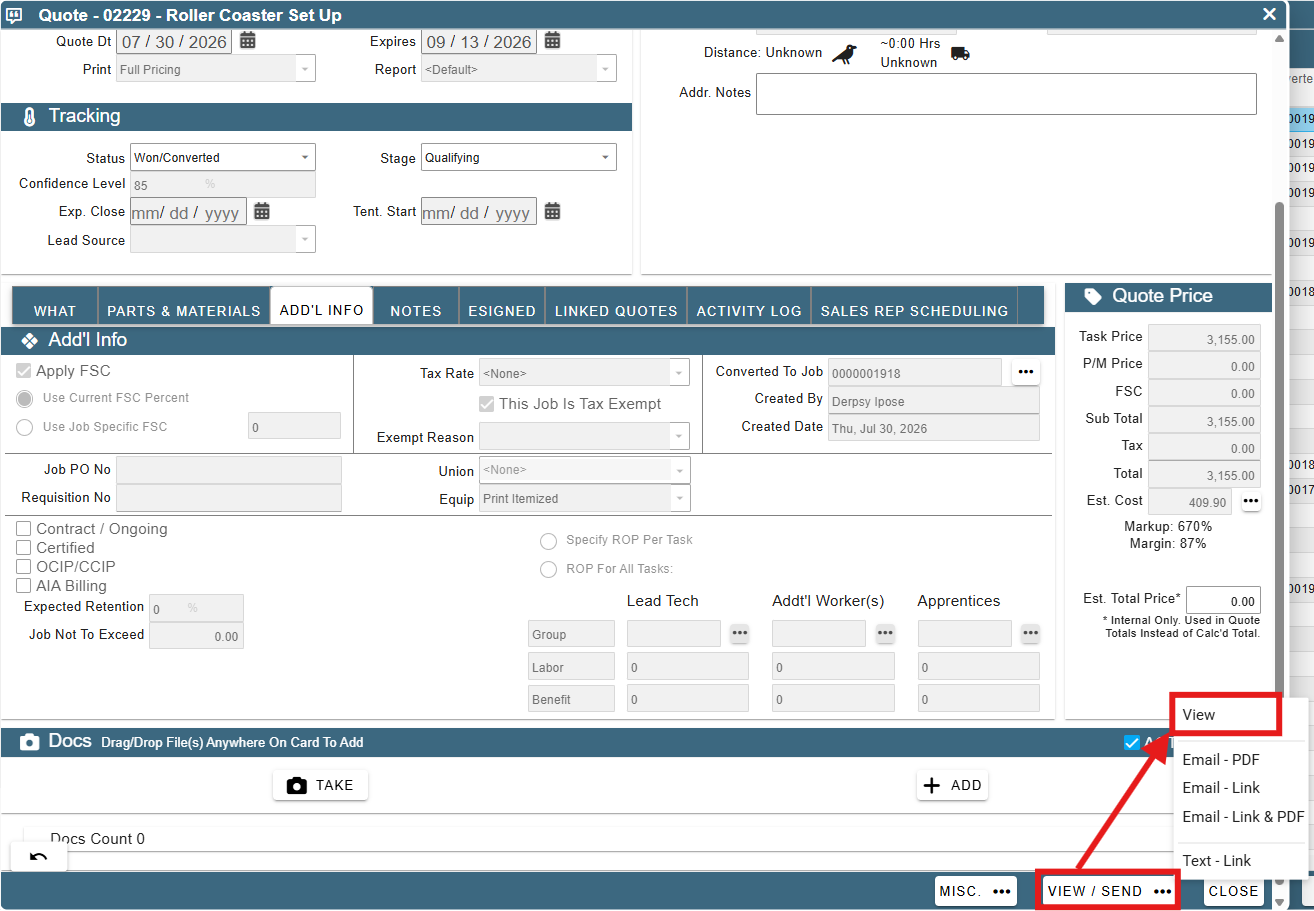Open ellipsis next to Est. Cost
The image size is (1314, 911).
click(x=1251, y=501)
